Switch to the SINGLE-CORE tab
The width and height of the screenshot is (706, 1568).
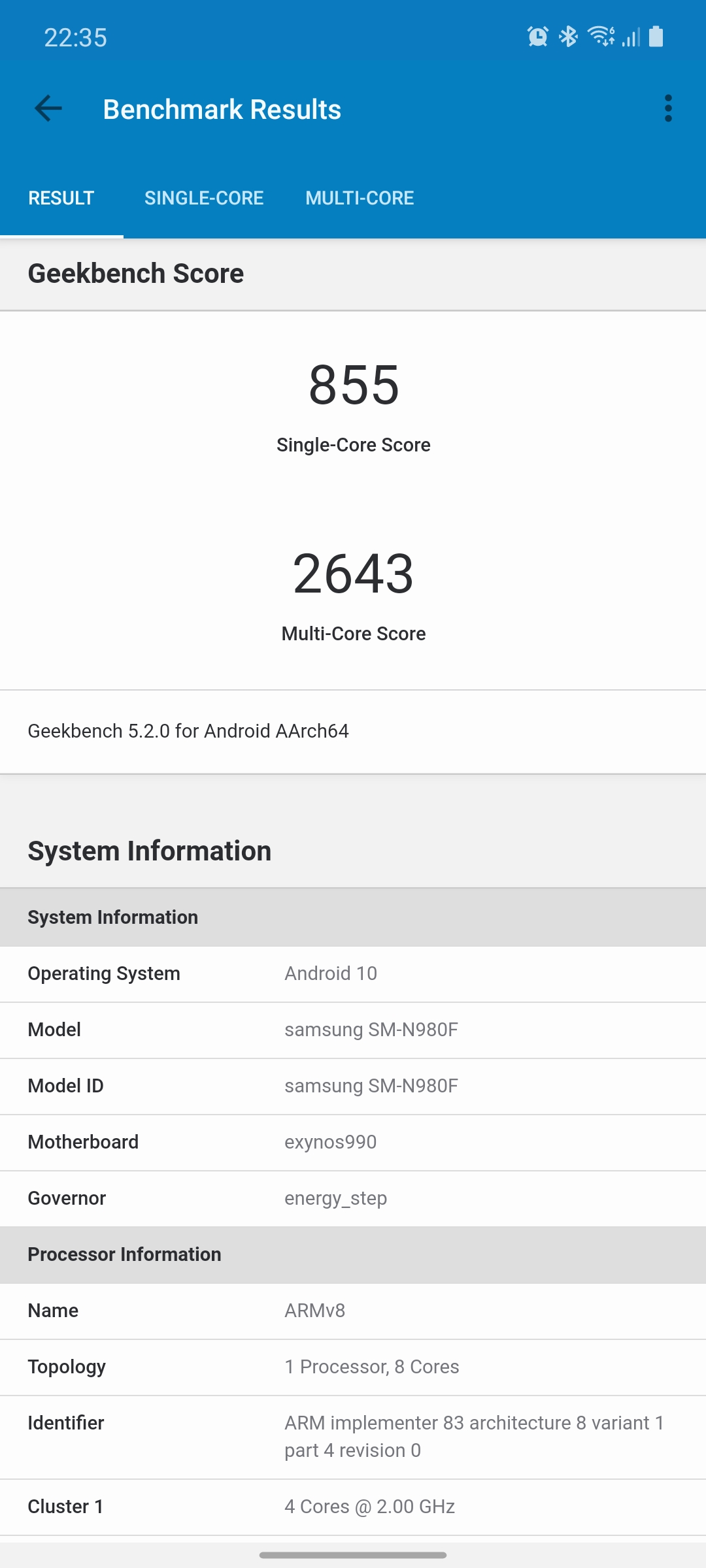(x=204, y=198)
